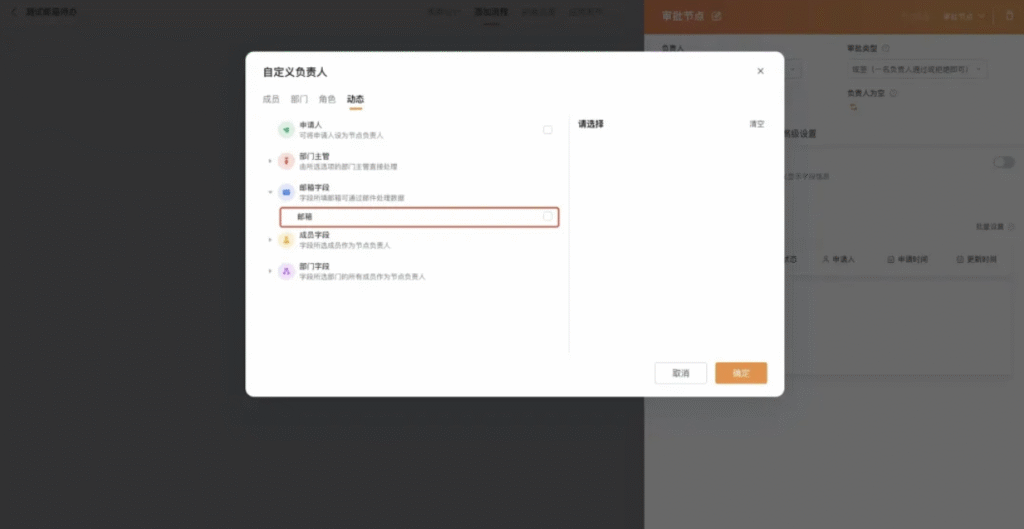Check the 申请人 checkbox
The width and height of the screenshot is (1024, 529).
click(547, 130)
